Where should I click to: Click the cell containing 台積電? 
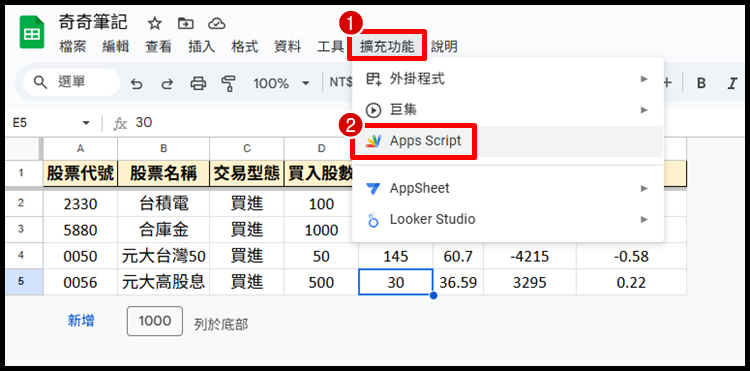[x=164, y=204]
